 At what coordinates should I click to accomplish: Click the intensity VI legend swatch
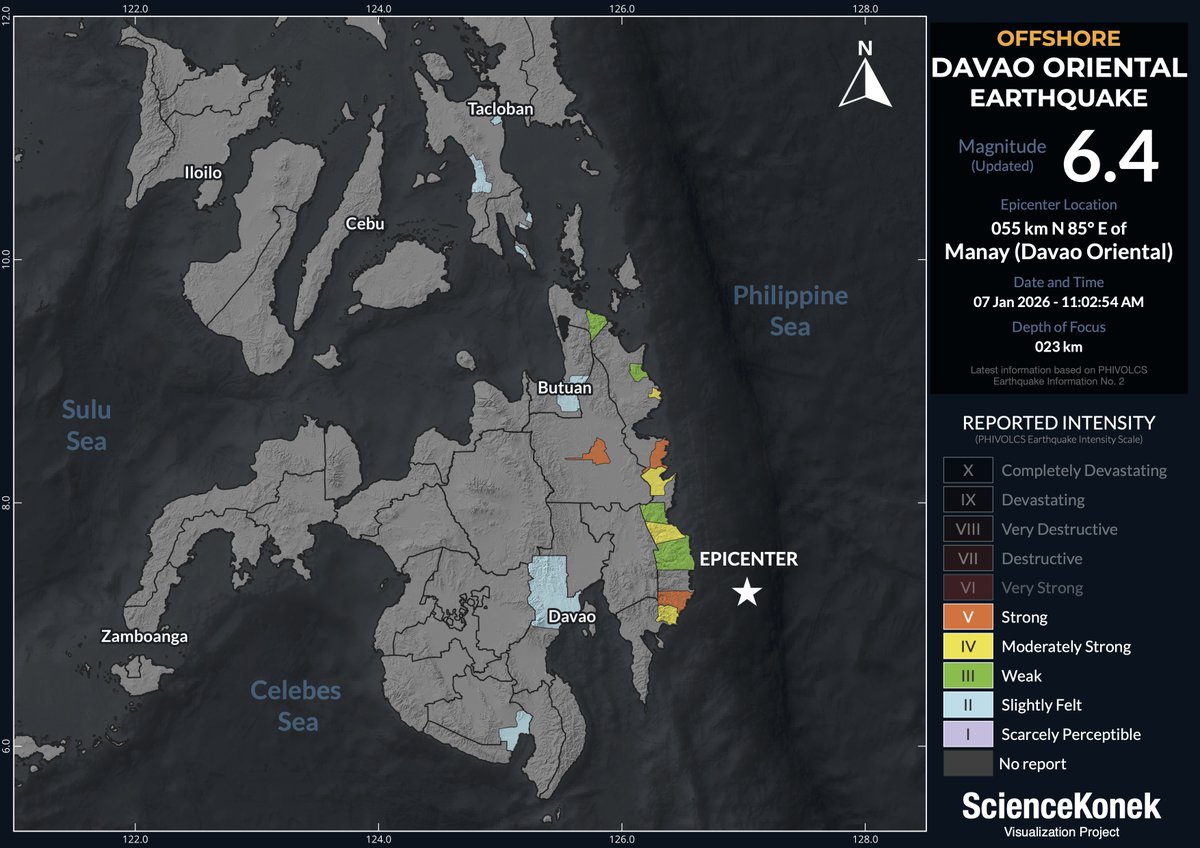pyautogui.click(x=967, y=588)
